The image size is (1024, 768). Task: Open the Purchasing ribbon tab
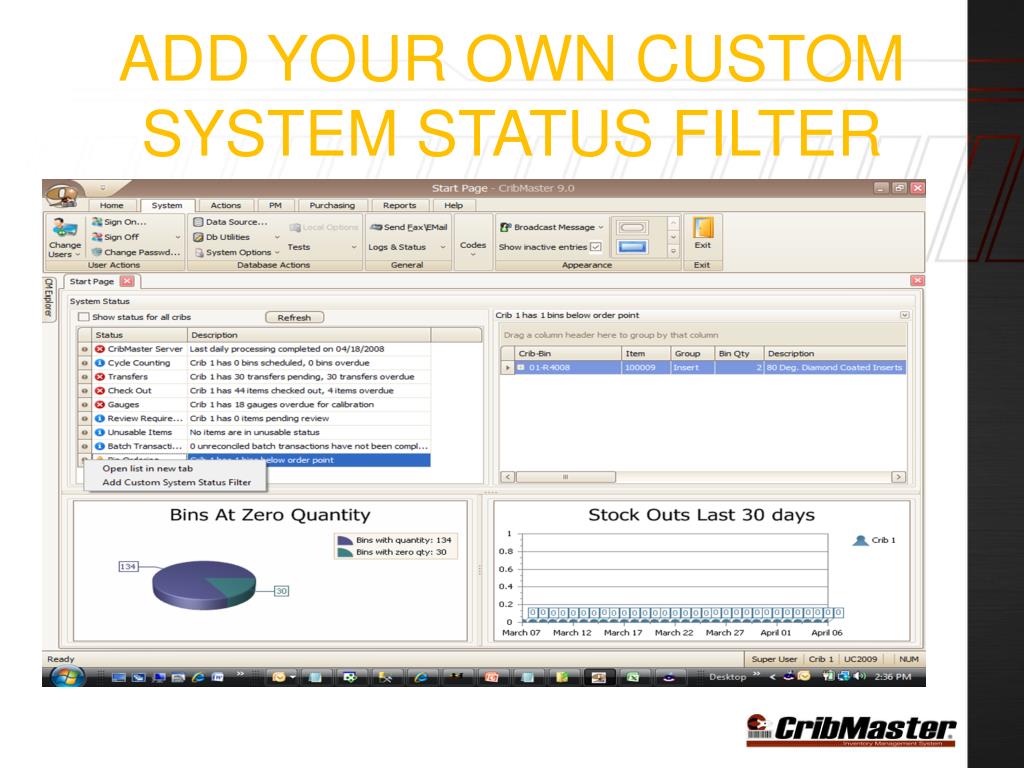(332, 206)
